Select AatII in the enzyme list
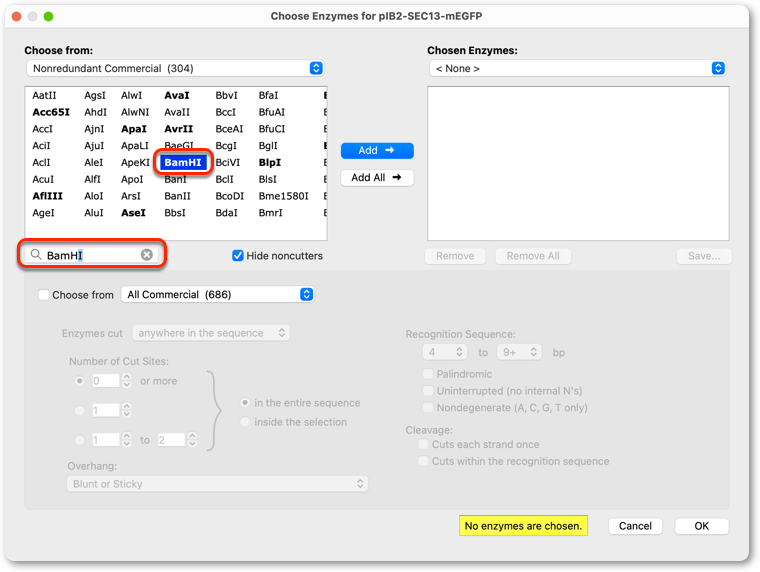 click(44, 95)
